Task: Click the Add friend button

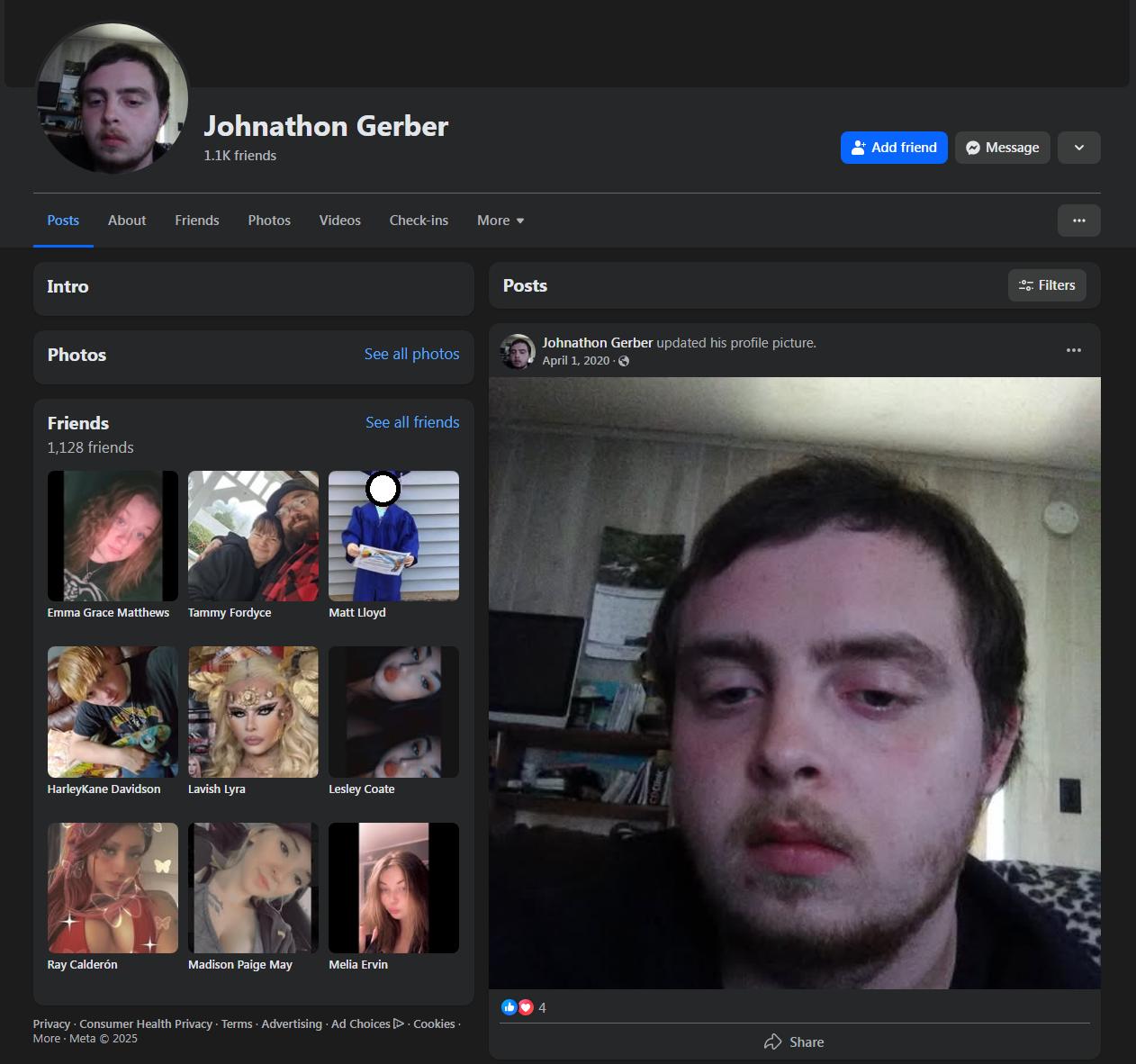Action: tap(894, 148)
